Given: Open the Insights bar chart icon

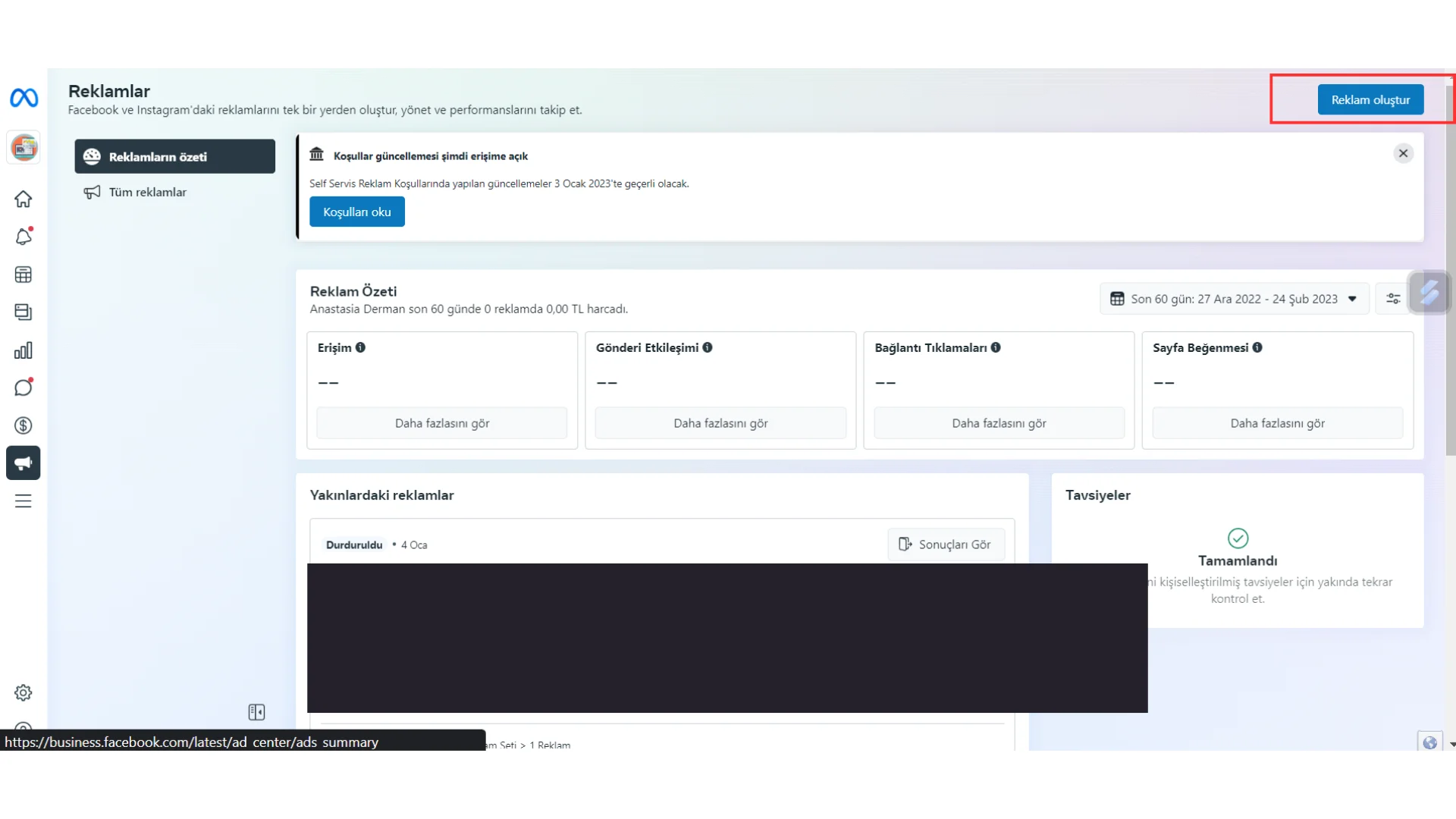Looking at the screenshot, I should point(24,350).
